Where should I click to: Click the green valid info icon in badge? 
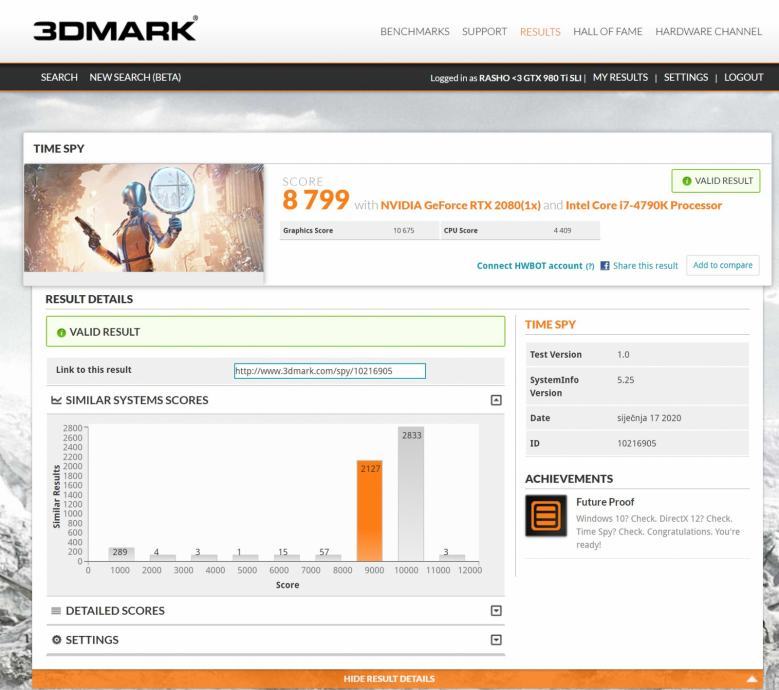point(687,181)
